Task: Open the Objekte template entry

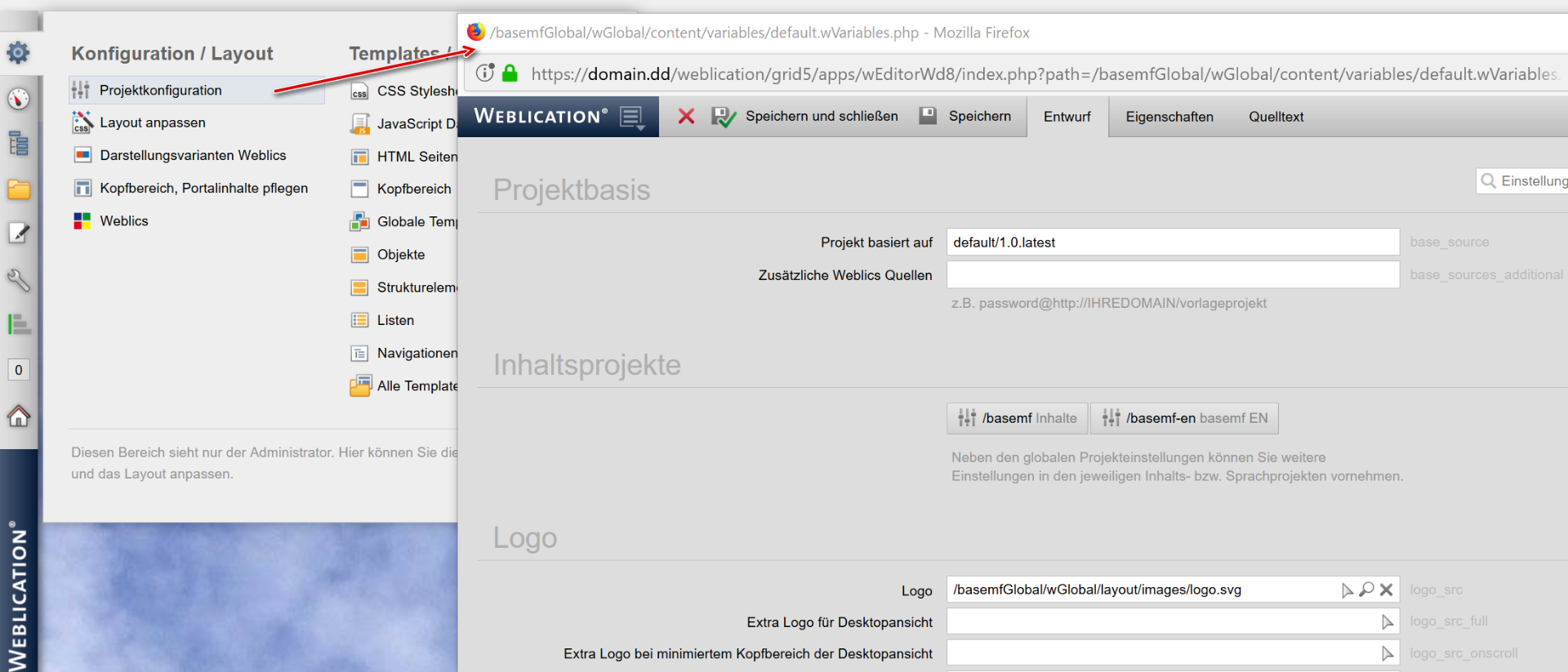Action: tap(389, 255)
